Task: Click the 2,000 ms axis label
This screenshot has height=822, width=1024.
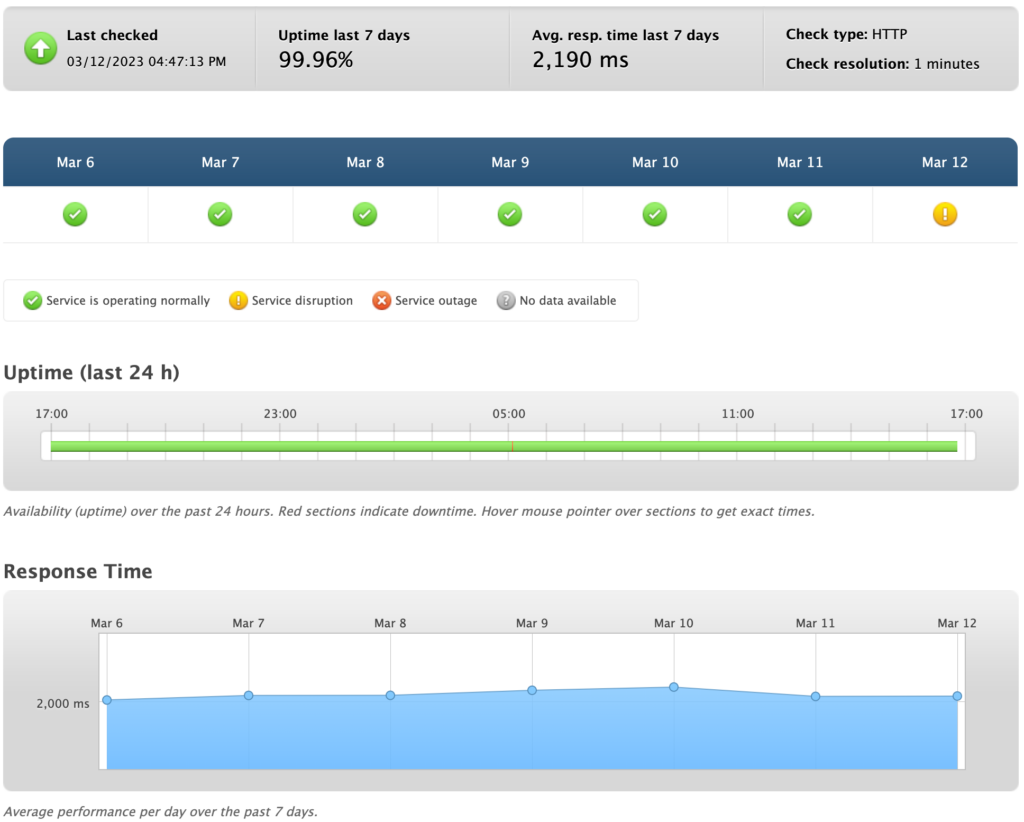Action: point(63,704)
